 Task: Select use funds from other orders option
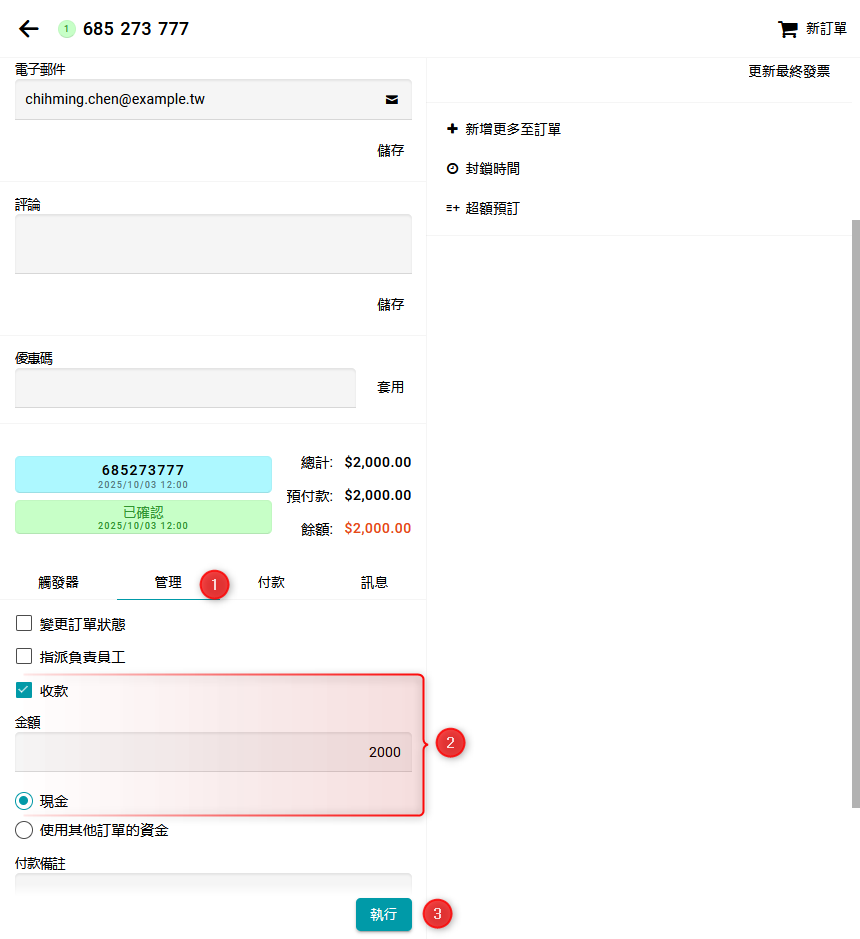click(x=24, y=830)
